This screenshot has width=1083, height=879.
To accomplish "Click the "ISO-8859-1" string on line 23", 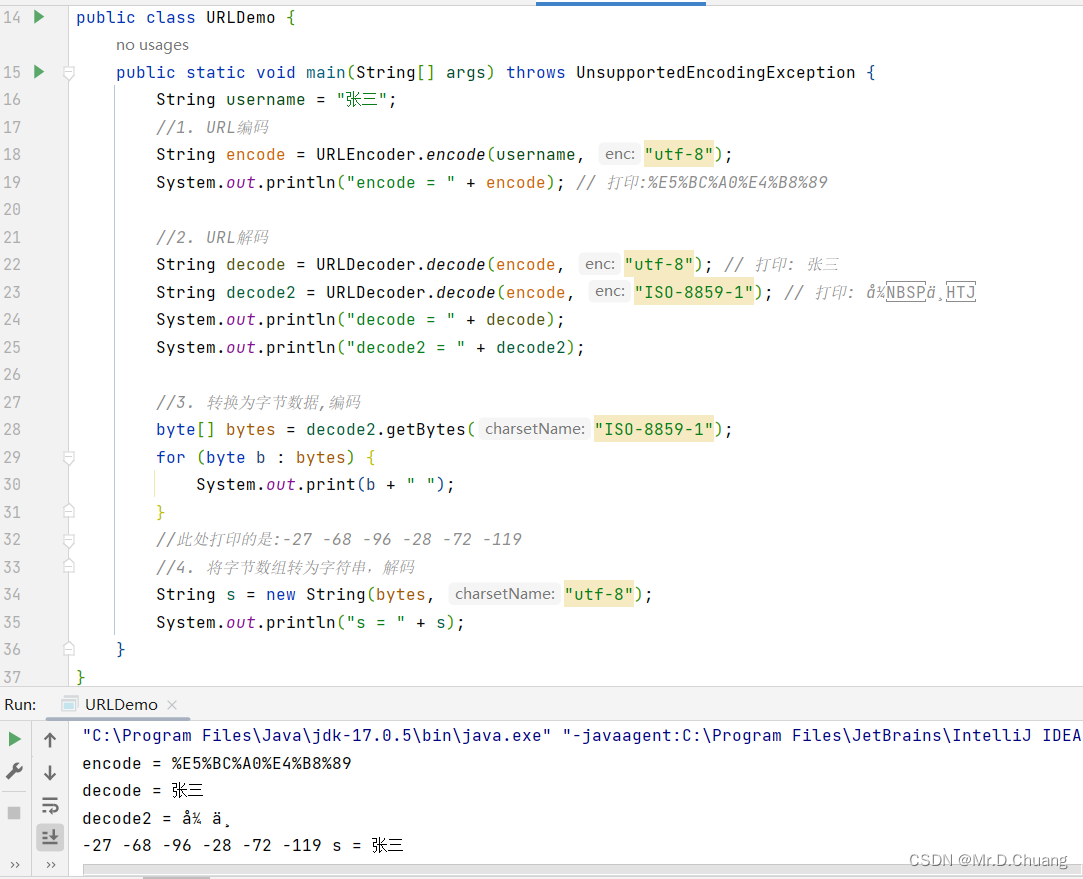I will (693, 292).
